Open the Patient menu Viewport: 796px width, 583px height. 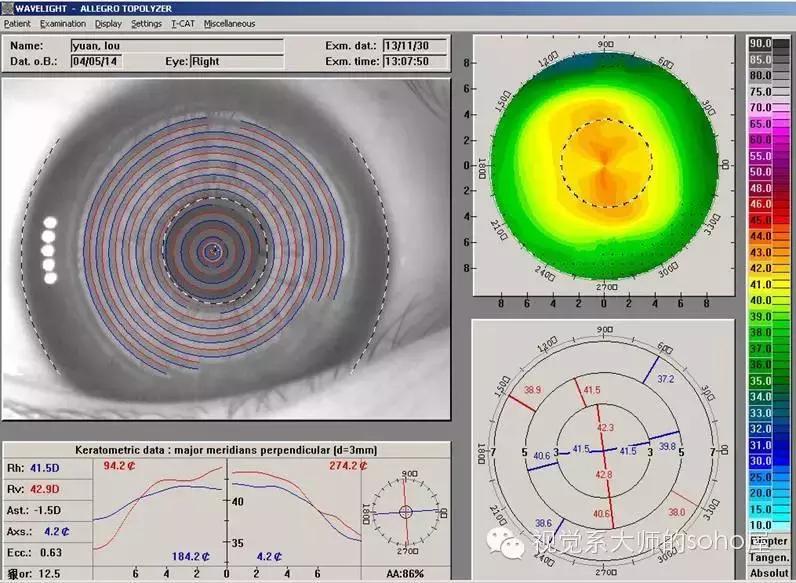click(x=17, y=24)
